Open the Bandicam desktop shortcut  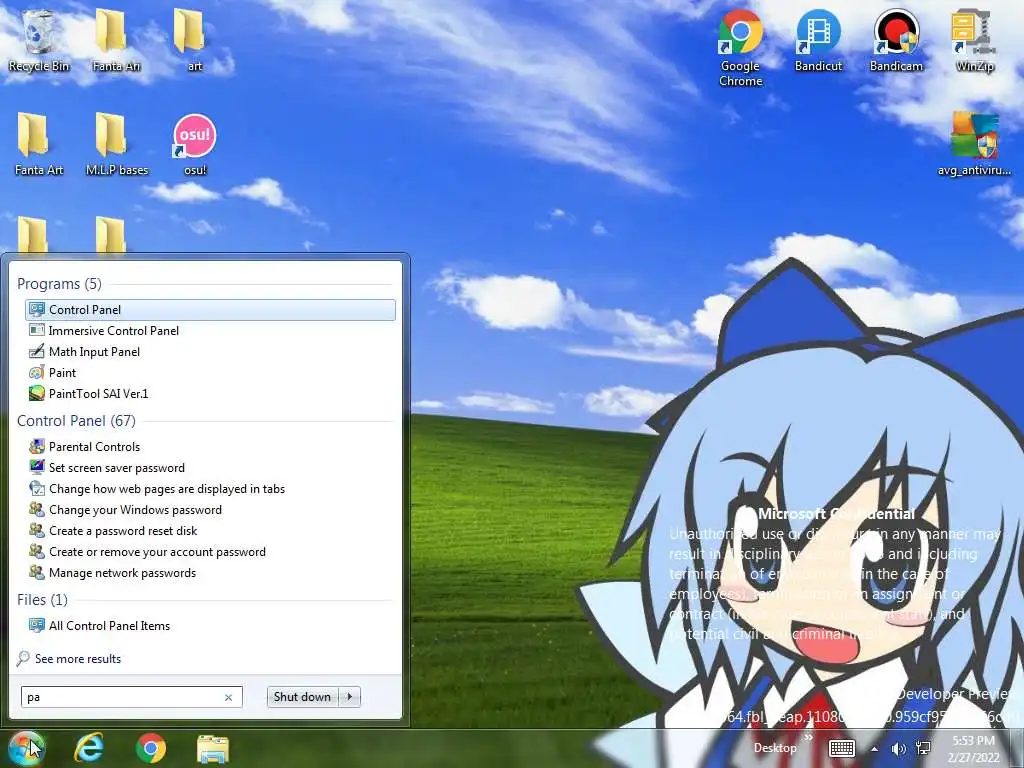click(x=896, y=40)
